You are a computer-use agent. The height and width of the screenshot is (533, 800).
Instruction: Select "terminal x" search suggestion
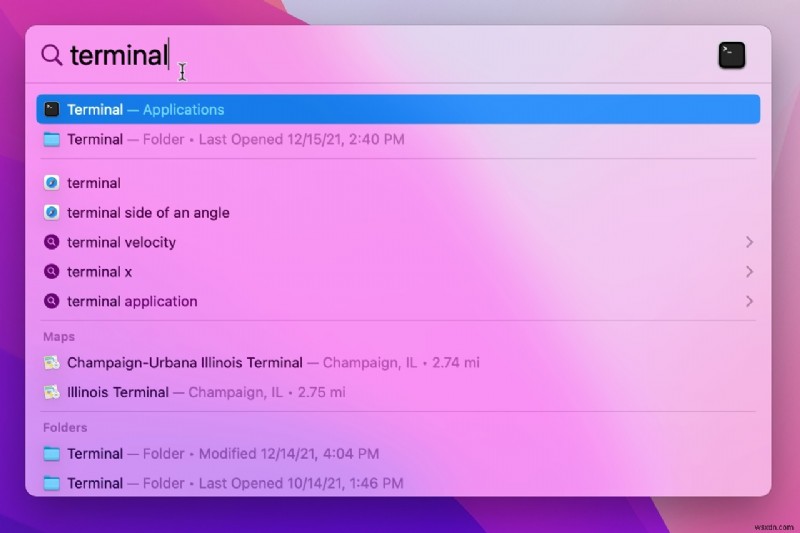(x=398, y=272)
